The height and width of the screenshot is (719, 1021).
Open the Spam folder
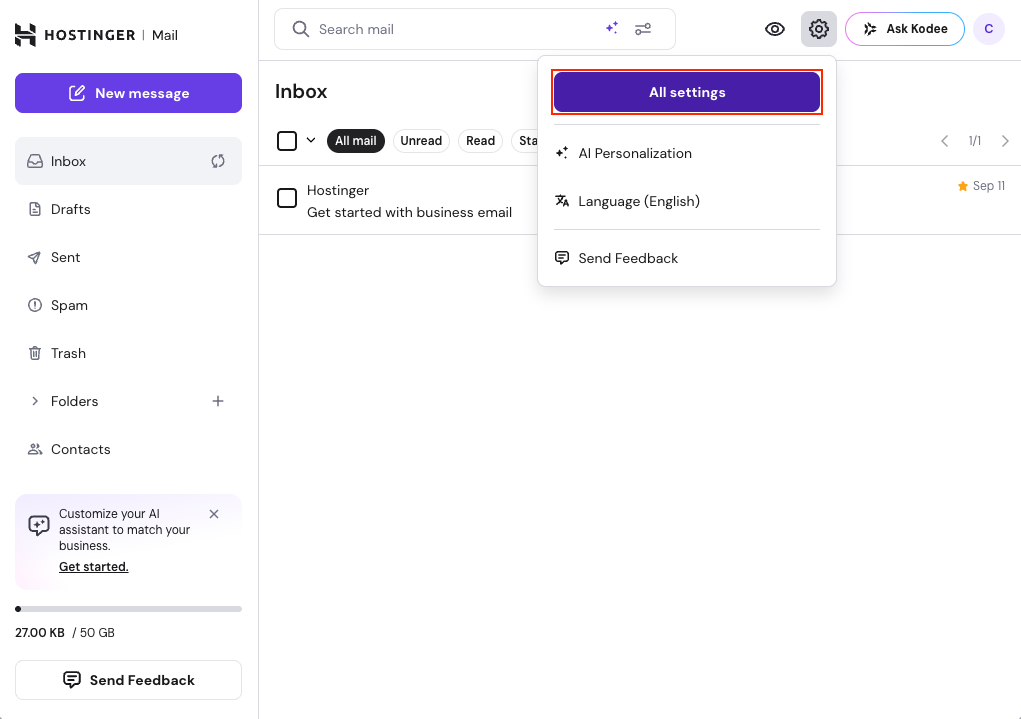(69, 305)
